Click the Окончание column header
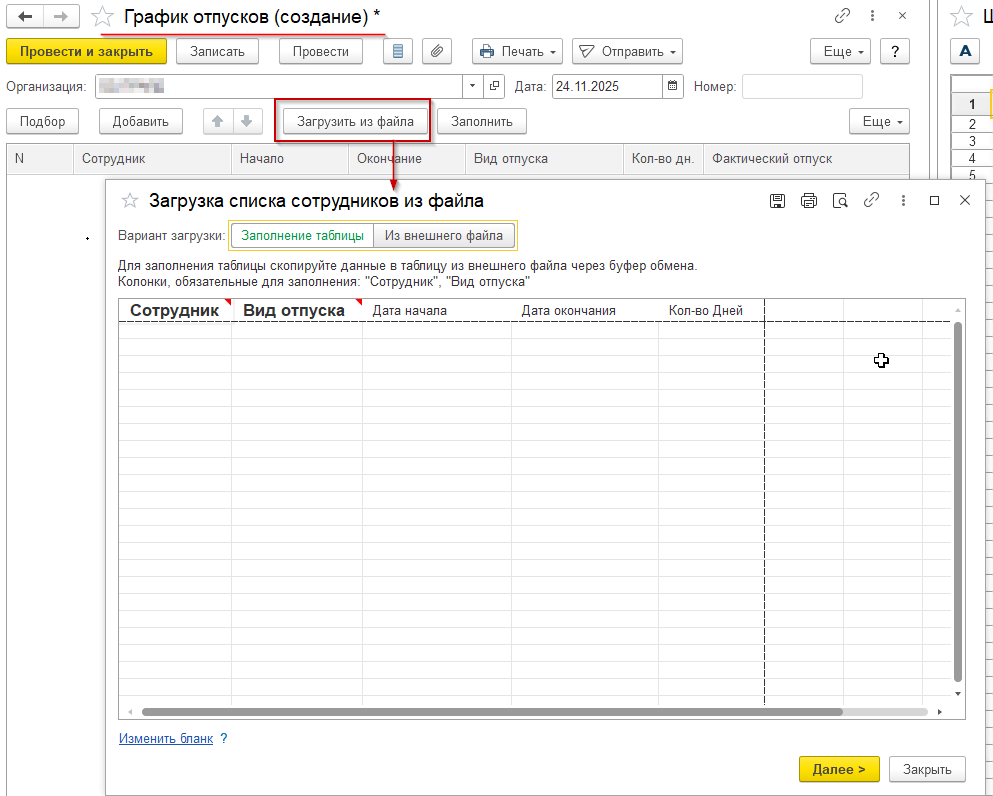 coord(407,158)
